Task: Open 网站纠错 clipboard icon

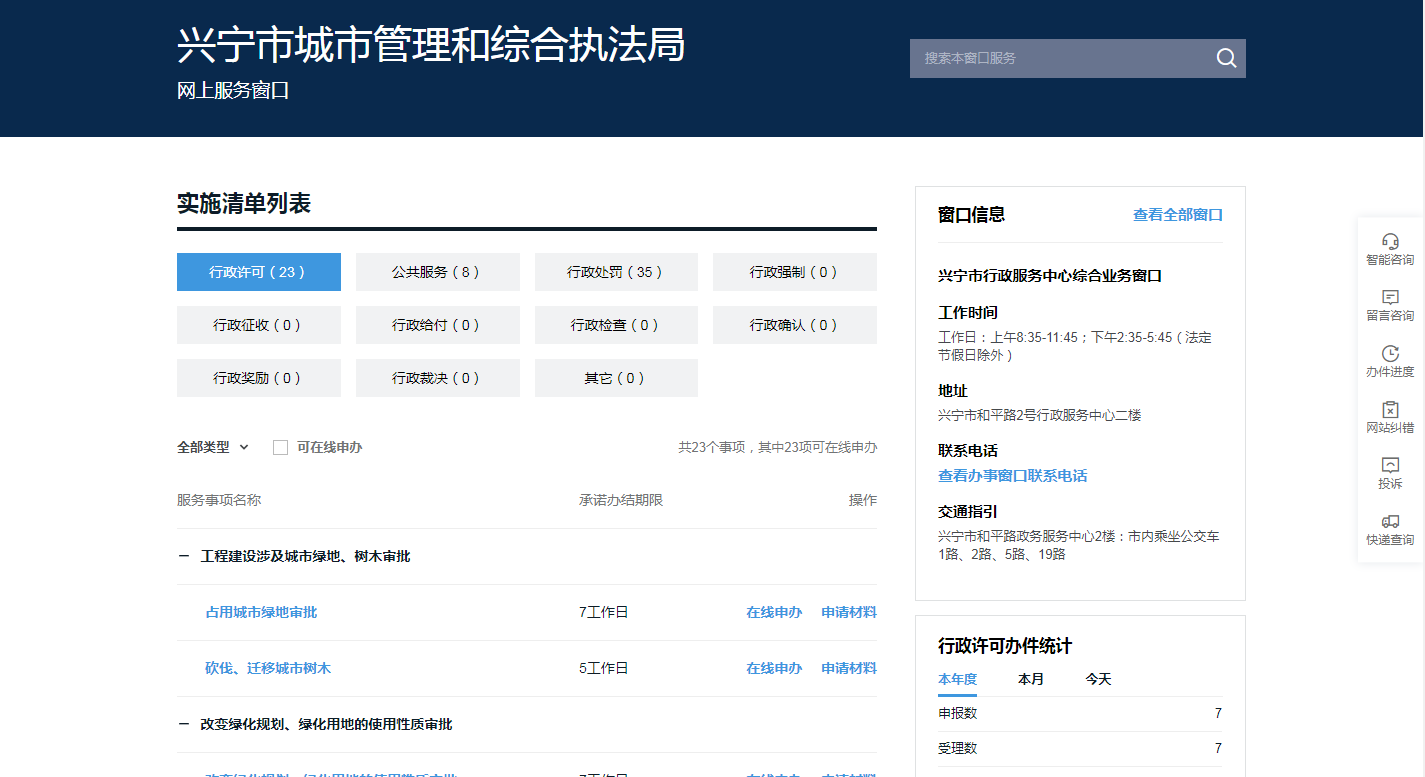Action: (1390, 409)
